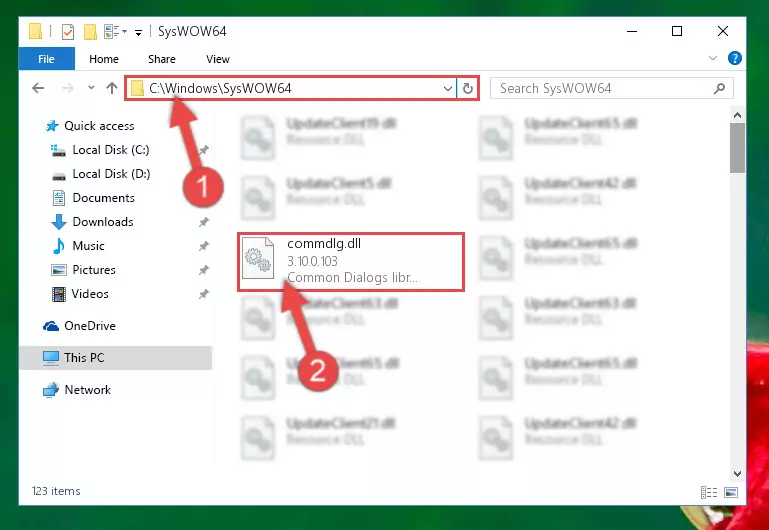Open the recent locations dropdown arrow
Screen dimensions: 769x530
[91, 88]
